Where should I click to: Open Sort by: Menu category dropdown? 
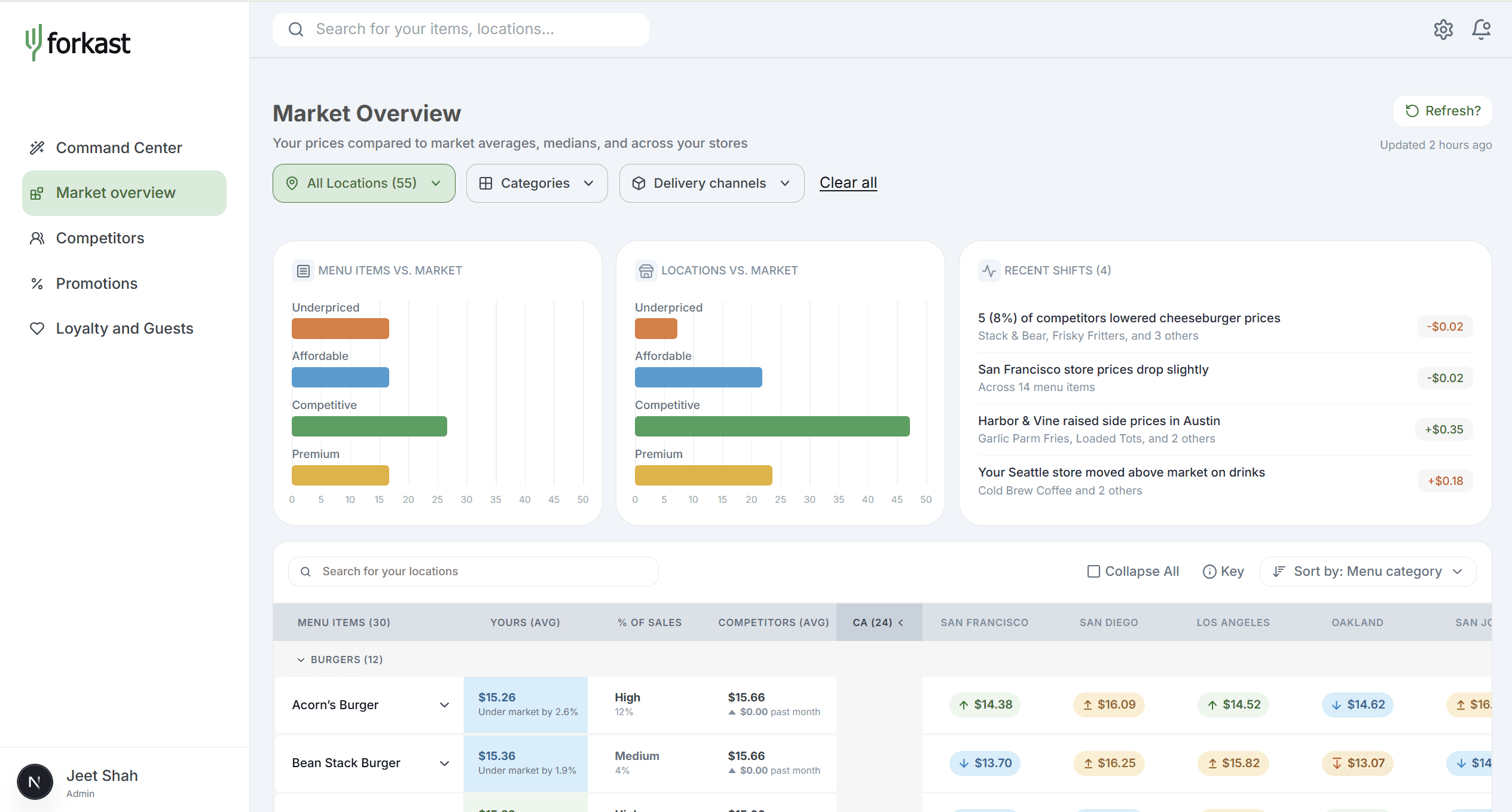tap(1368, 572)
